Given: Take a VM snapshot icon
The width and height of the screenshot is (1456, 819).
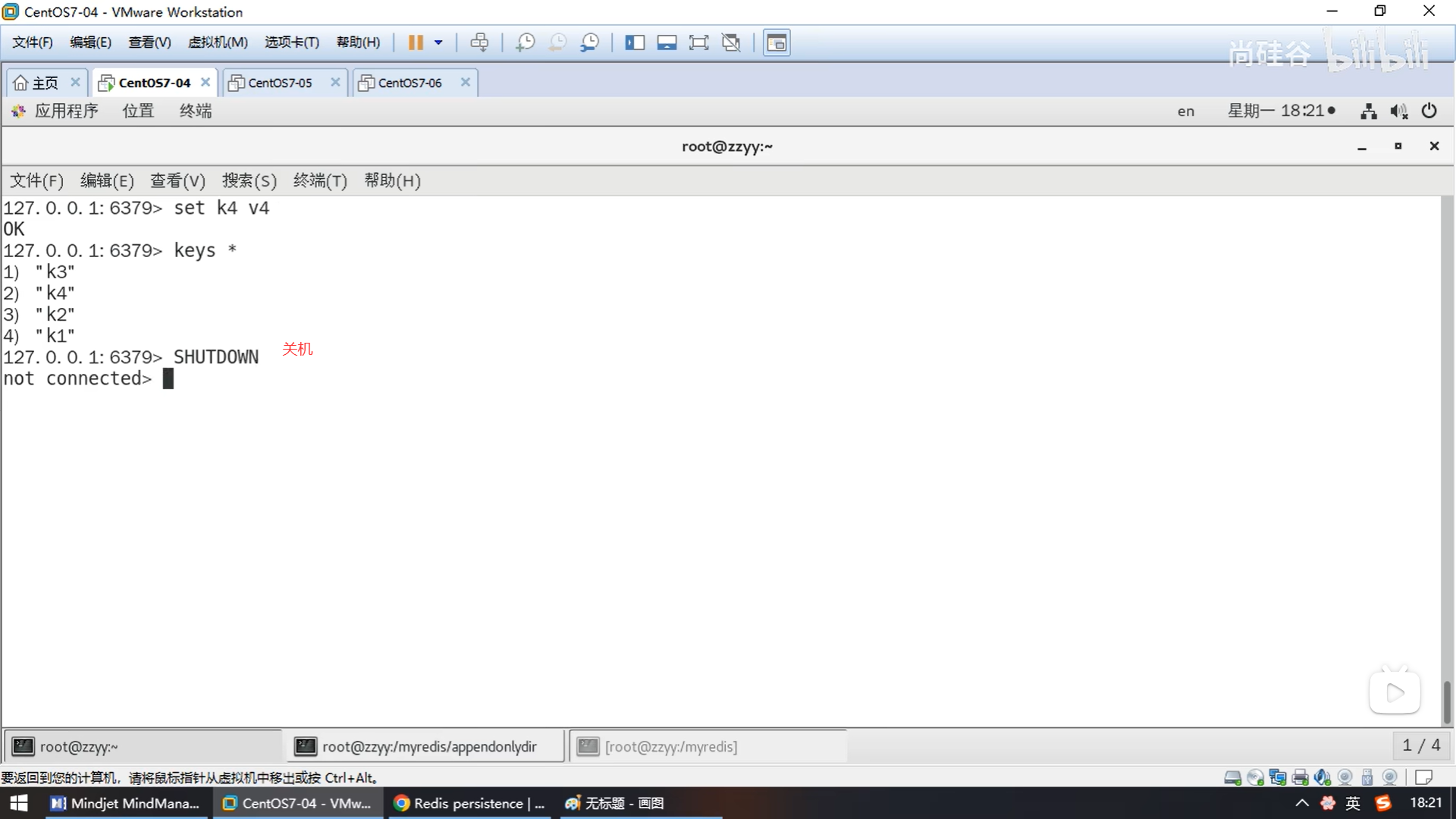Looking at the screenshot, I should pyautogui.click(x=525, y=42).
